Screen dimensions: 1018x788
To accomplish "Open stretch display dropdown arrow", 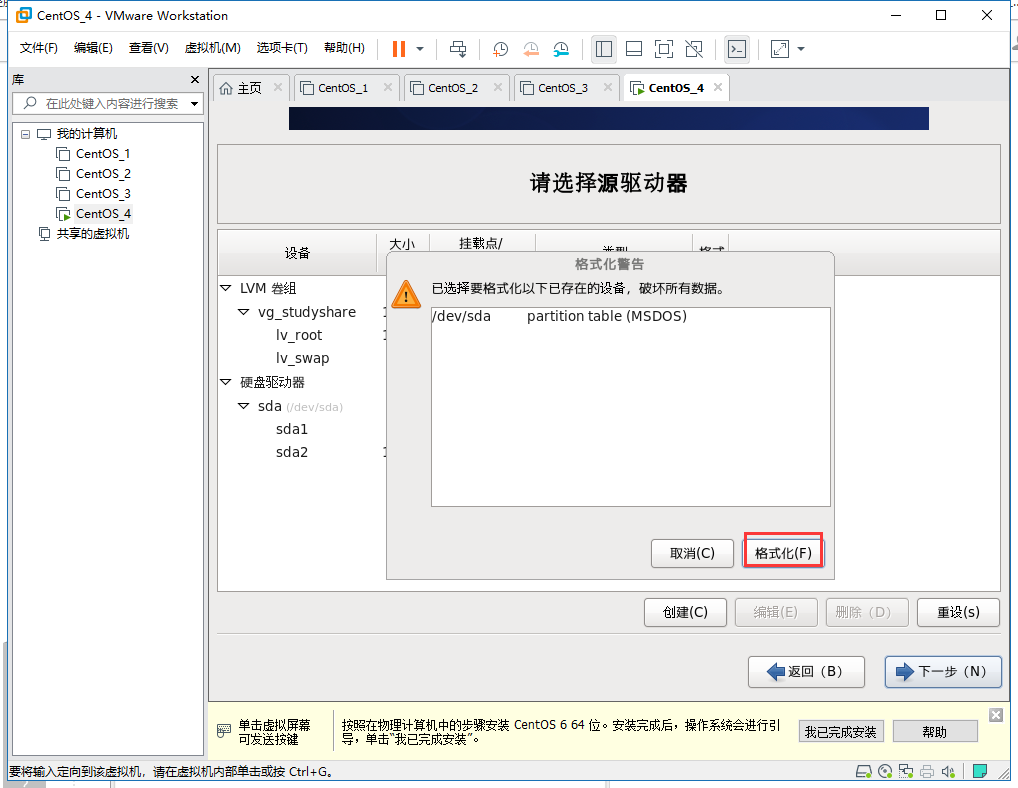I will click(801, 49).
